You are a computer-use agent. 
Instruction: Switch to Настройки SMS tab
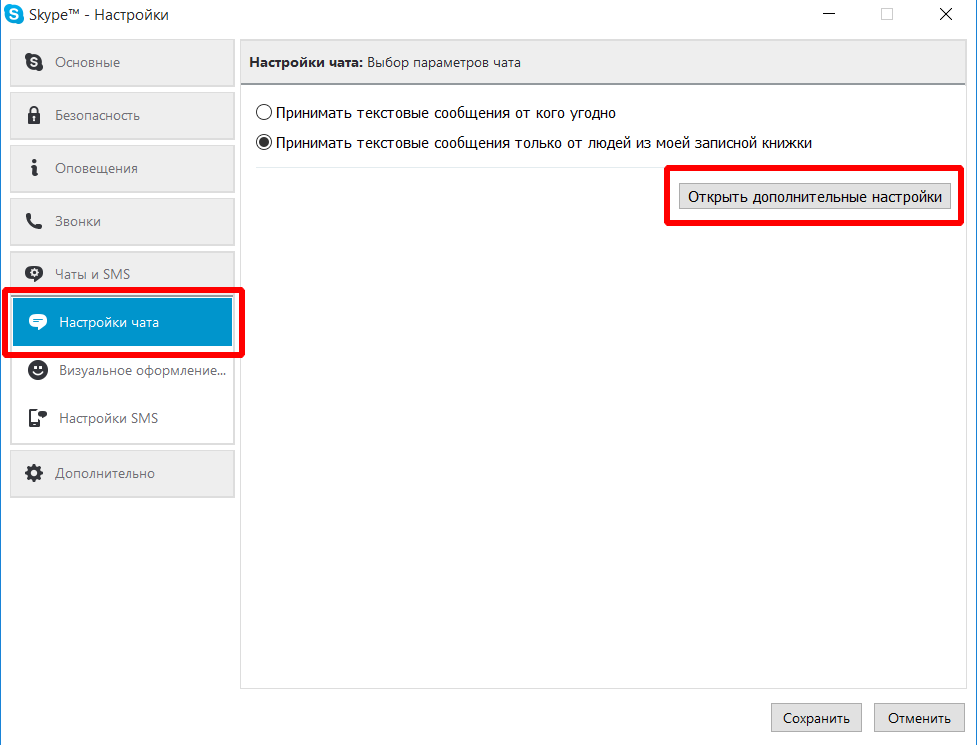tap(122, 418)
